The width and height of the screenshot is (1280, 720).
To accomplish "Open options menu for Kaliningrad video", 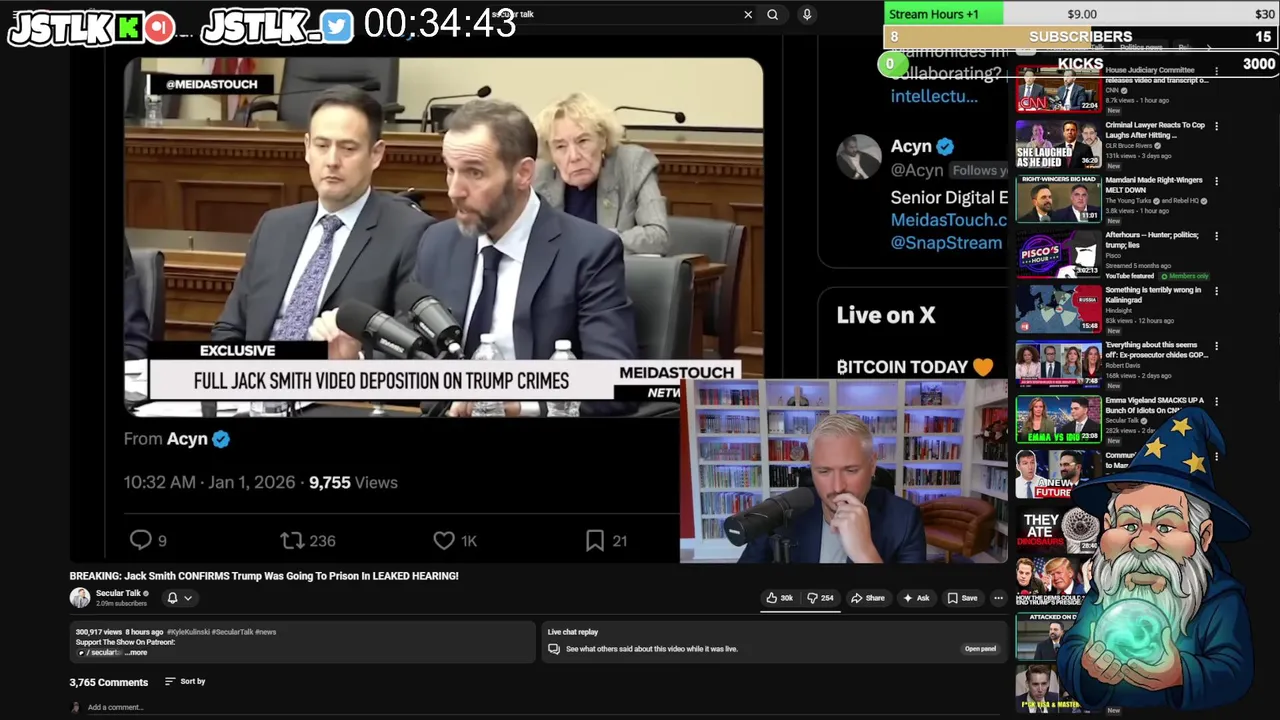I will click(1216, 291).
